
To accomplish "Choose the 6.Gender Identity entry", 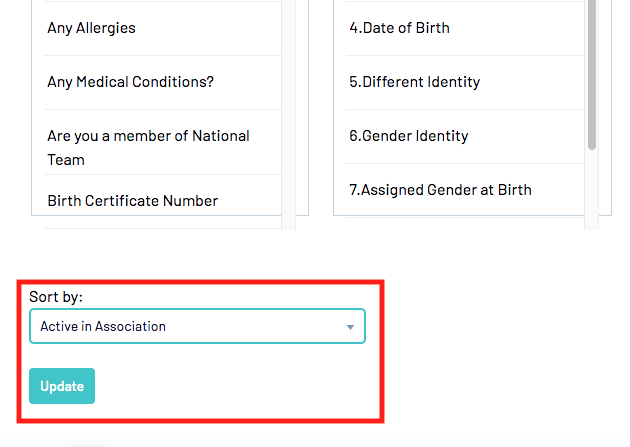I will click(408, 136).
